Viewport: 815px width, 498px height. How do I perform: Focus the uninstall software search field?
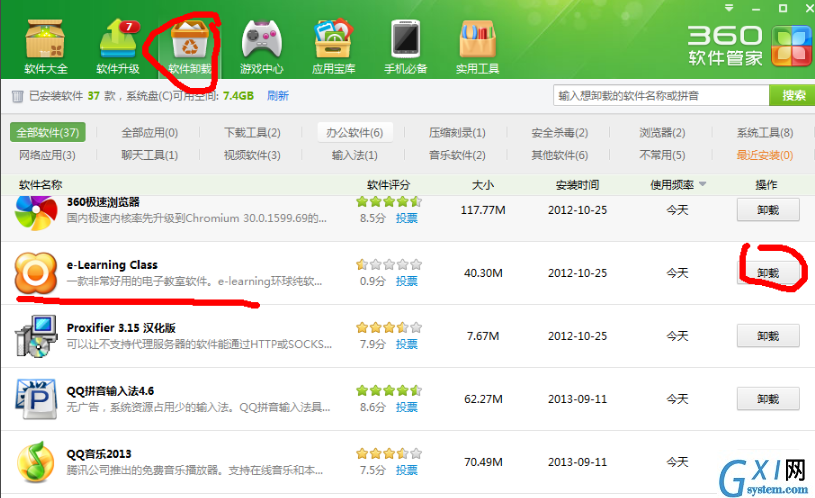661,95
